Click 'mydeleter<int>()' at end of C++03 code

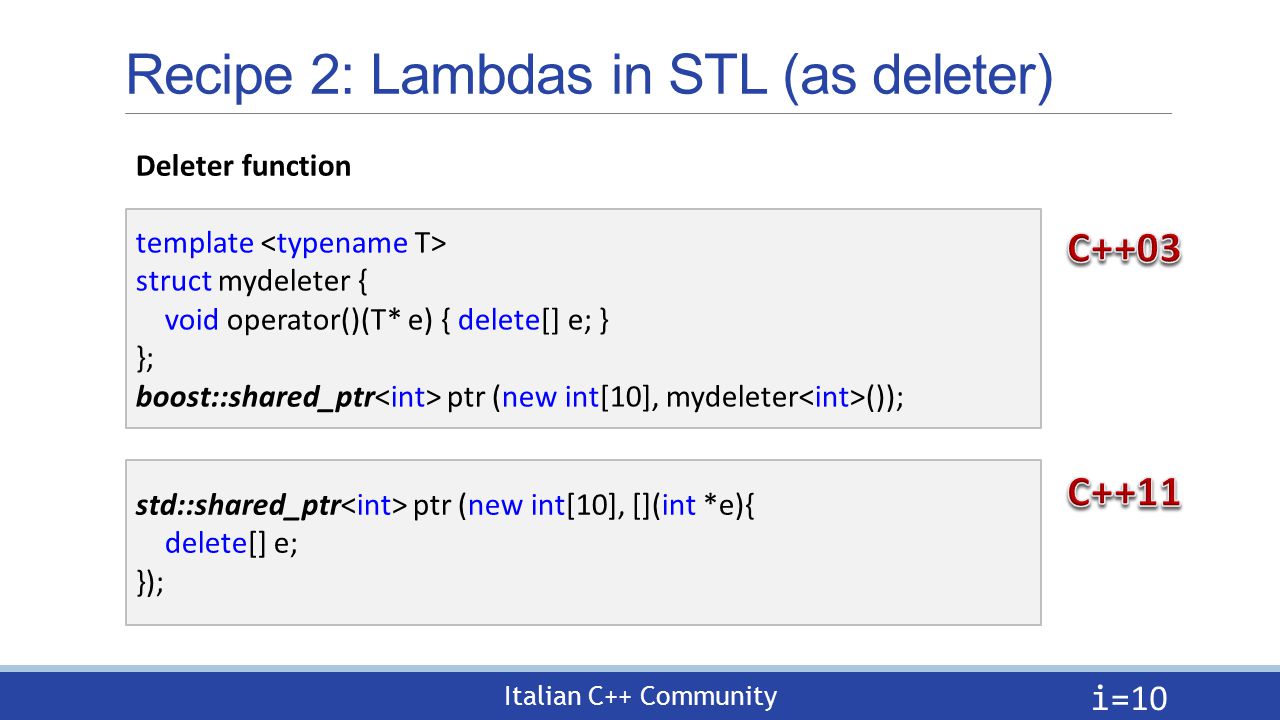(x=785, y=398)
